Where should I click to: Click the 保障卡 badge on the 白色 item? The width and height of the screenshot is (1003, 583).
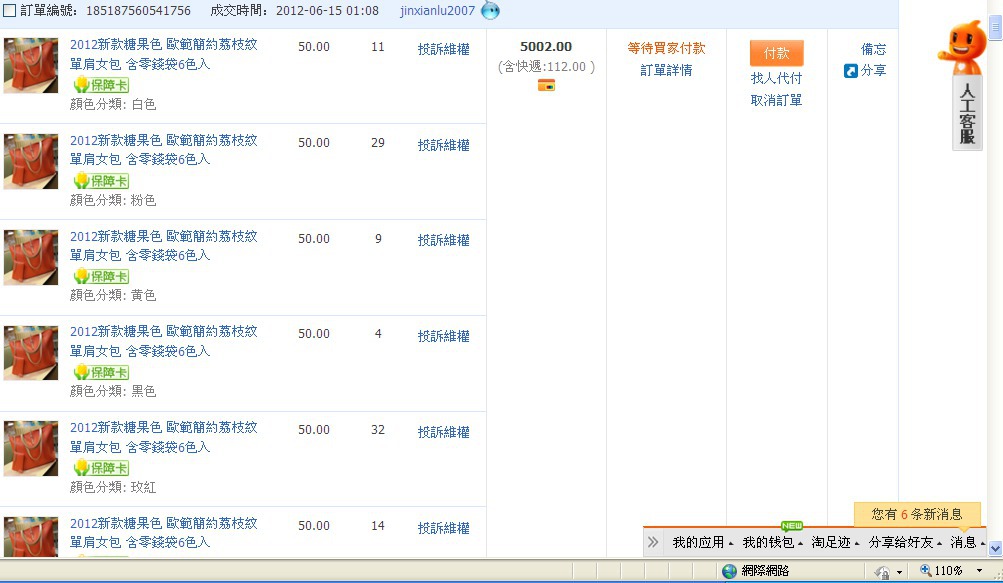(101, 84)
